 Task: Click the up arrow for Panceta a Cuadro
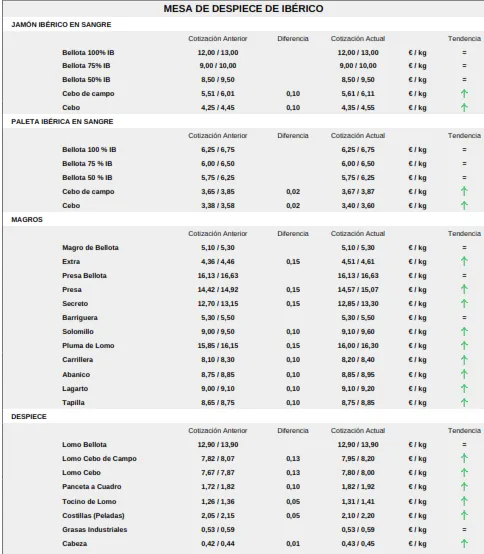464,487
